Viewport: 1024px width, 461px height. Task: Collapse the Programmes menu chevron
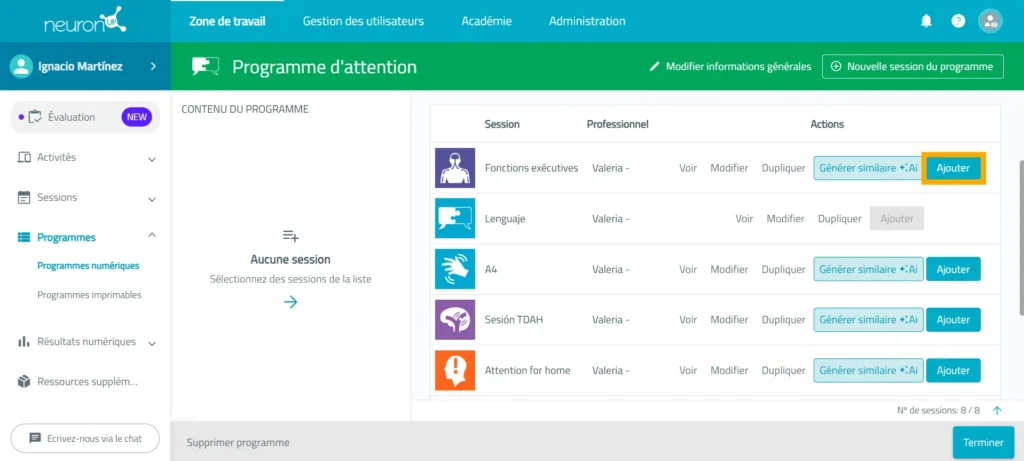pos(152,235)
